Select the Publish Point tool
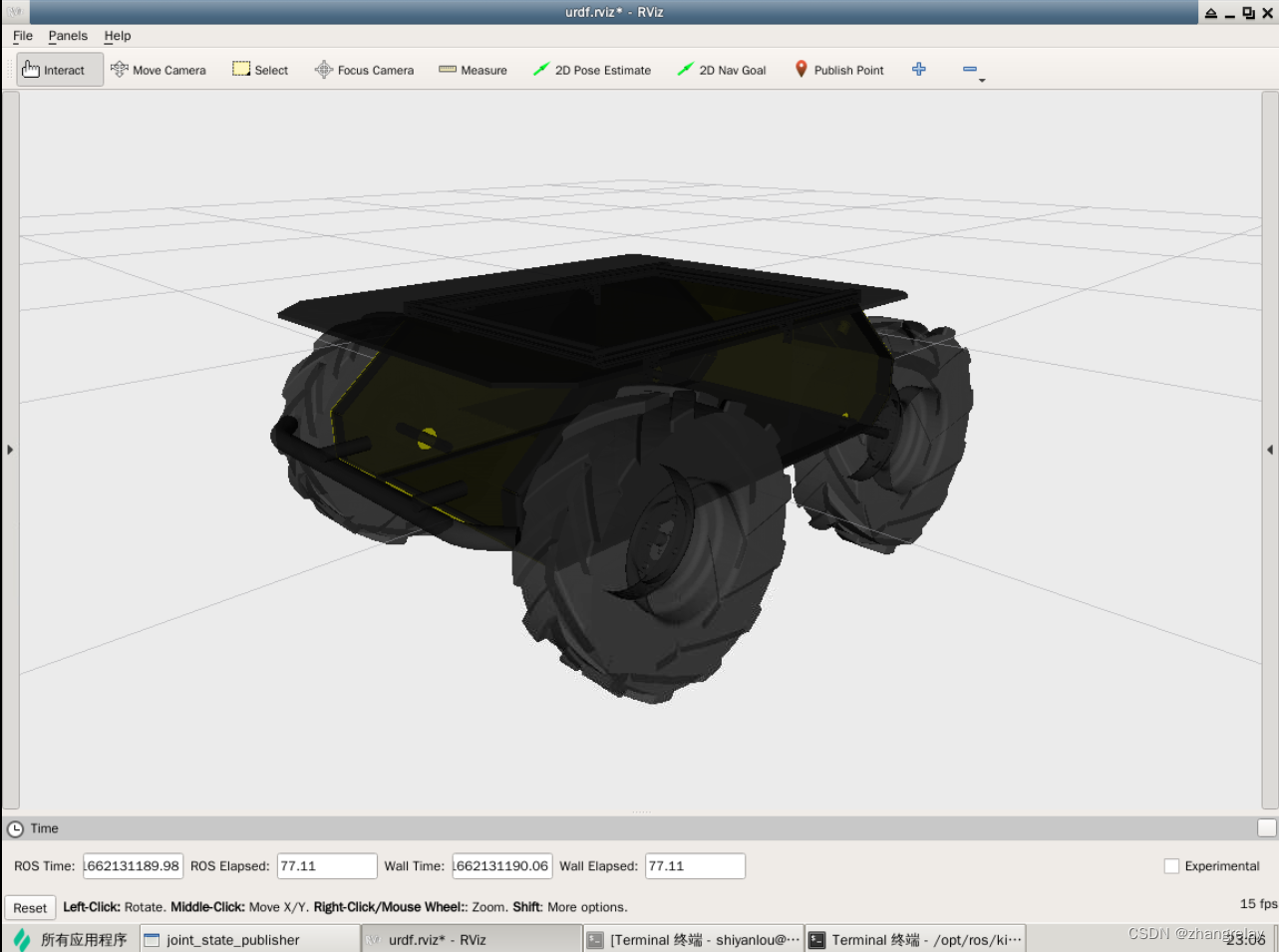Viewport: 1279px width, 952px height. (838, 69)
